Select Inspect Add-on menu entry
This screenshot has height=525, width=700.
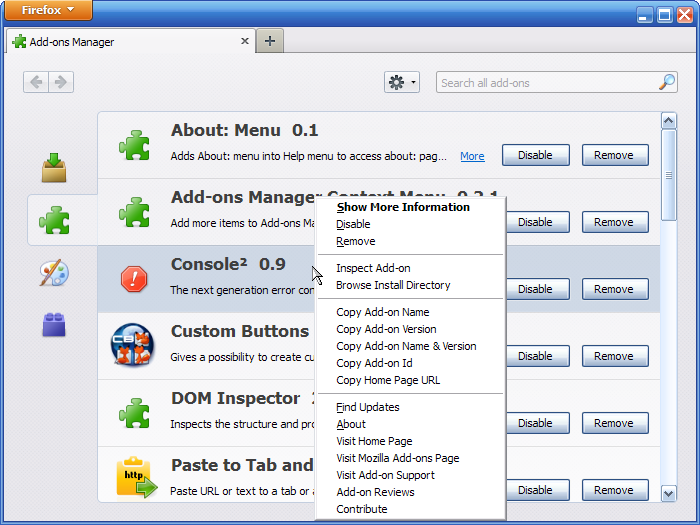pyautogui.click(x=410, y=268)
